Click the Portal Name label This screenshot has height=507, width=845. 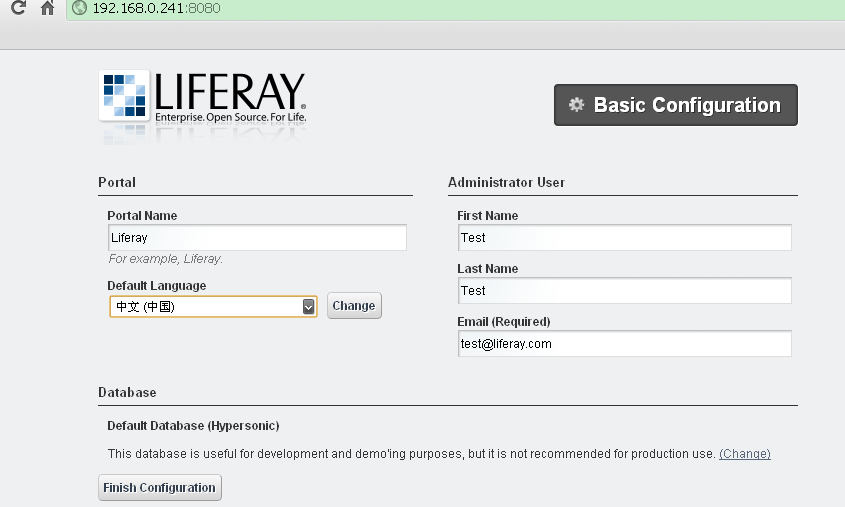pos(142,216)
